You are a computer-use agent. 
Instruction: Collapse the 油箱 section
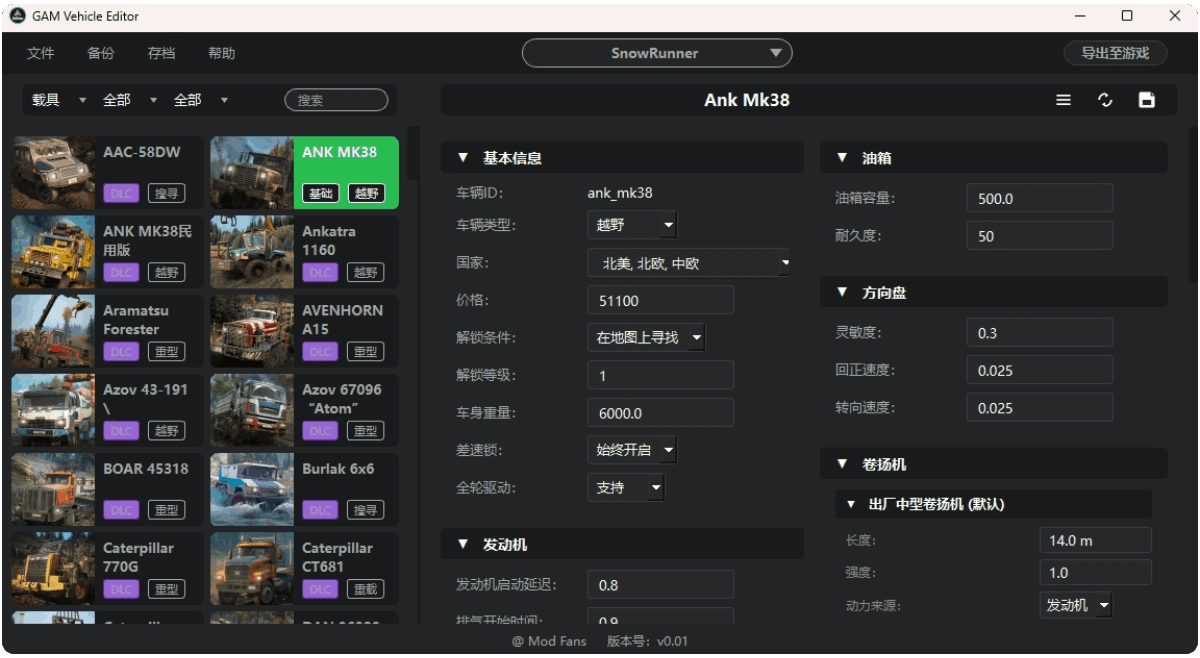coord(841,157)
